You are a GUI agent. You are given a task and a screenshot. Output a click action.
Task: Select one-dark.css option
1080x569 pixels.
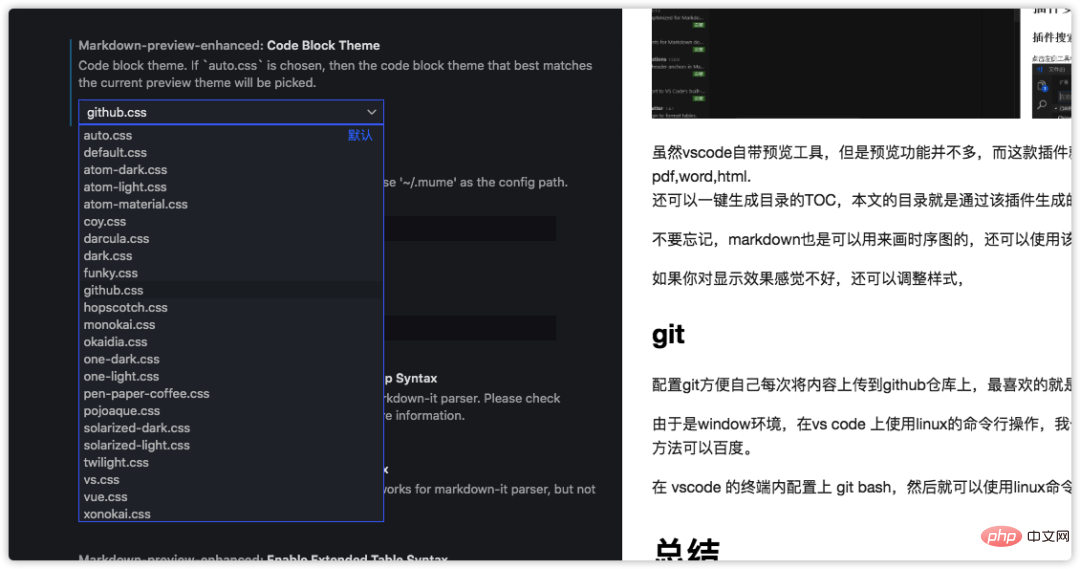coord(121,359)
